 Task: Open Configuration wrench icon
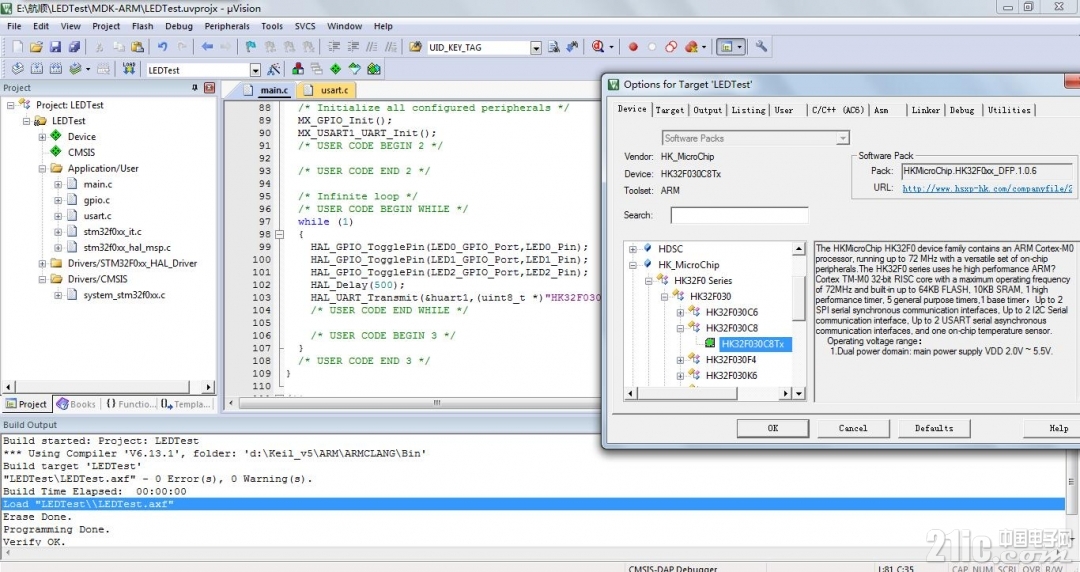pyautogui.click(x=761, y=47)
